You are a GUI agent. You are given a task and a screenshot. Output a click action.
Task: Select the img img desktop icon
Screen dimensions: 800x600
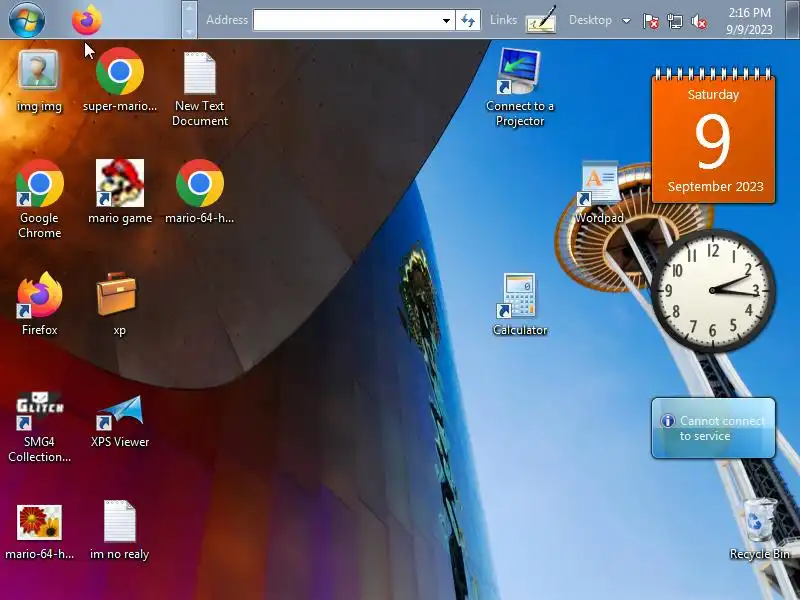(x=39, y=82)
